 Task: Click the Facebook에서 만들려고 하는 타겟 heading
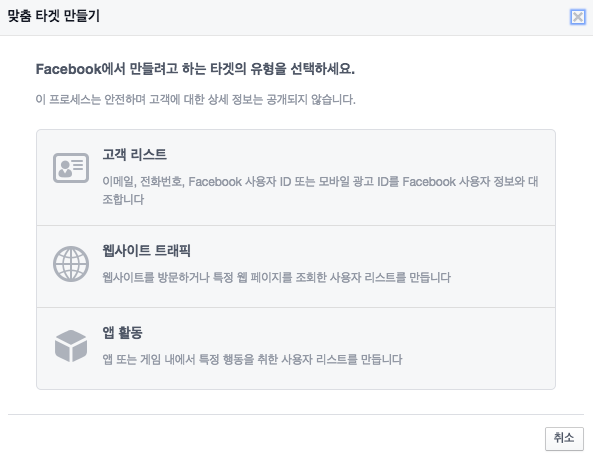point(195,69)
